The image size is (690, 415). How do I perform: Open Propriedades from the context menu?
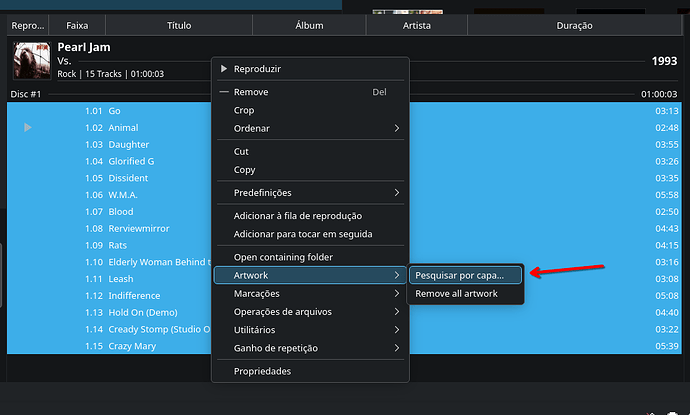pyautogui.click(x=262, y=371)
